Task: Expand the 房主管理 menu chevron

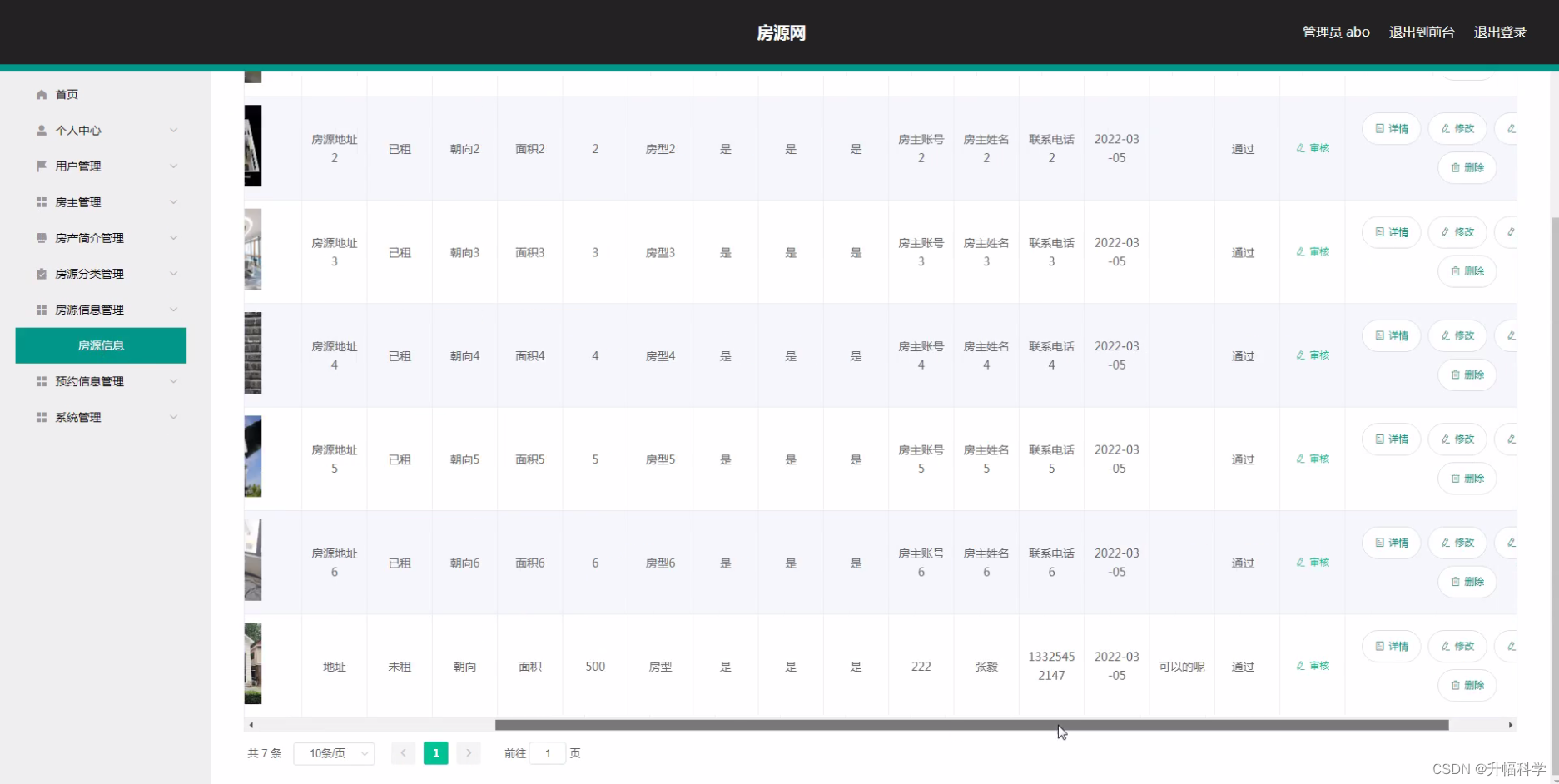Action: [173, 202]
